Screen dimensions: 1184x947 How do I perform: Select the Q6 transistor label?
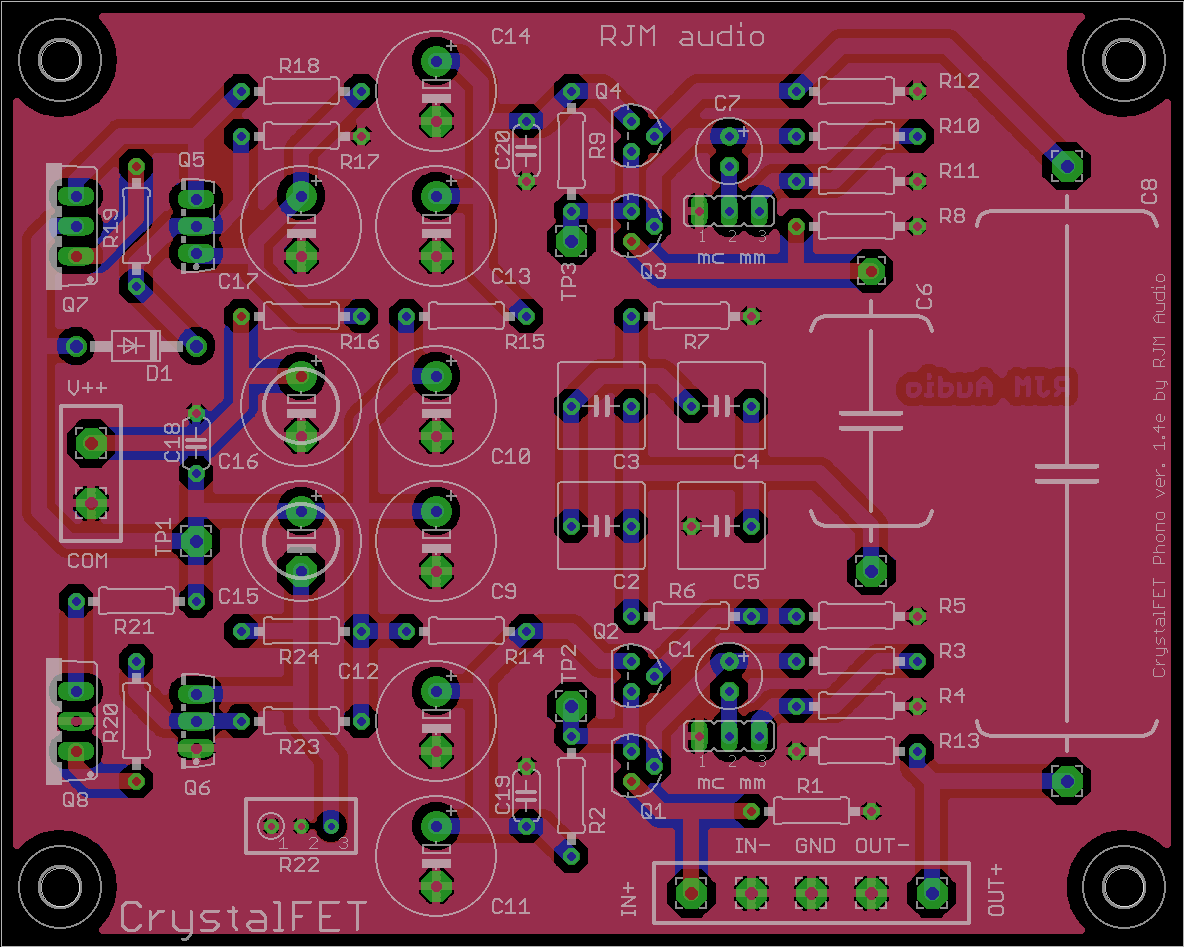point(197,788)
